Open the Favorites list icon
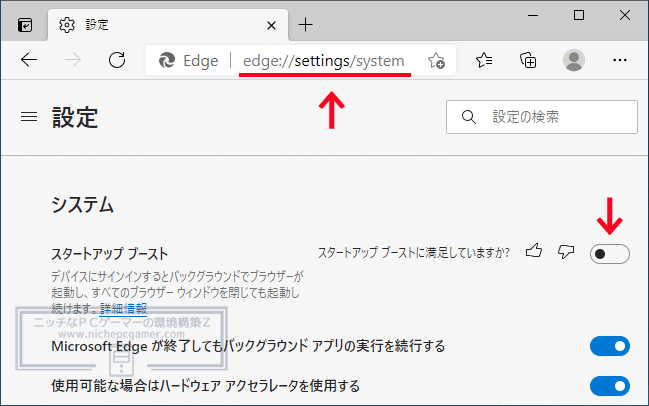Image resolution: width=649 pixels, height=406 pixels. click(484, 60)
